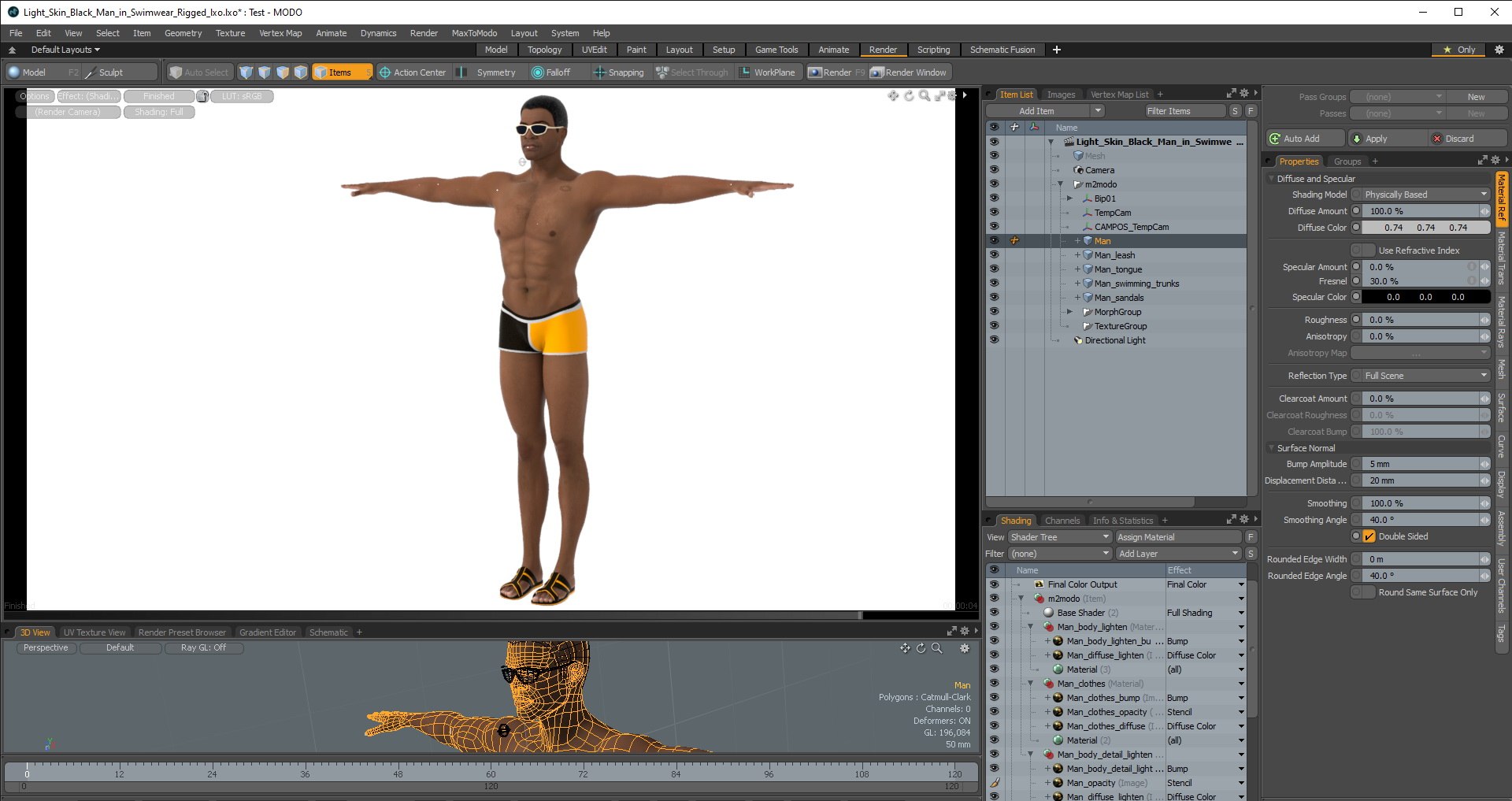Click the Specular Color swatch

coord(1425,297)
